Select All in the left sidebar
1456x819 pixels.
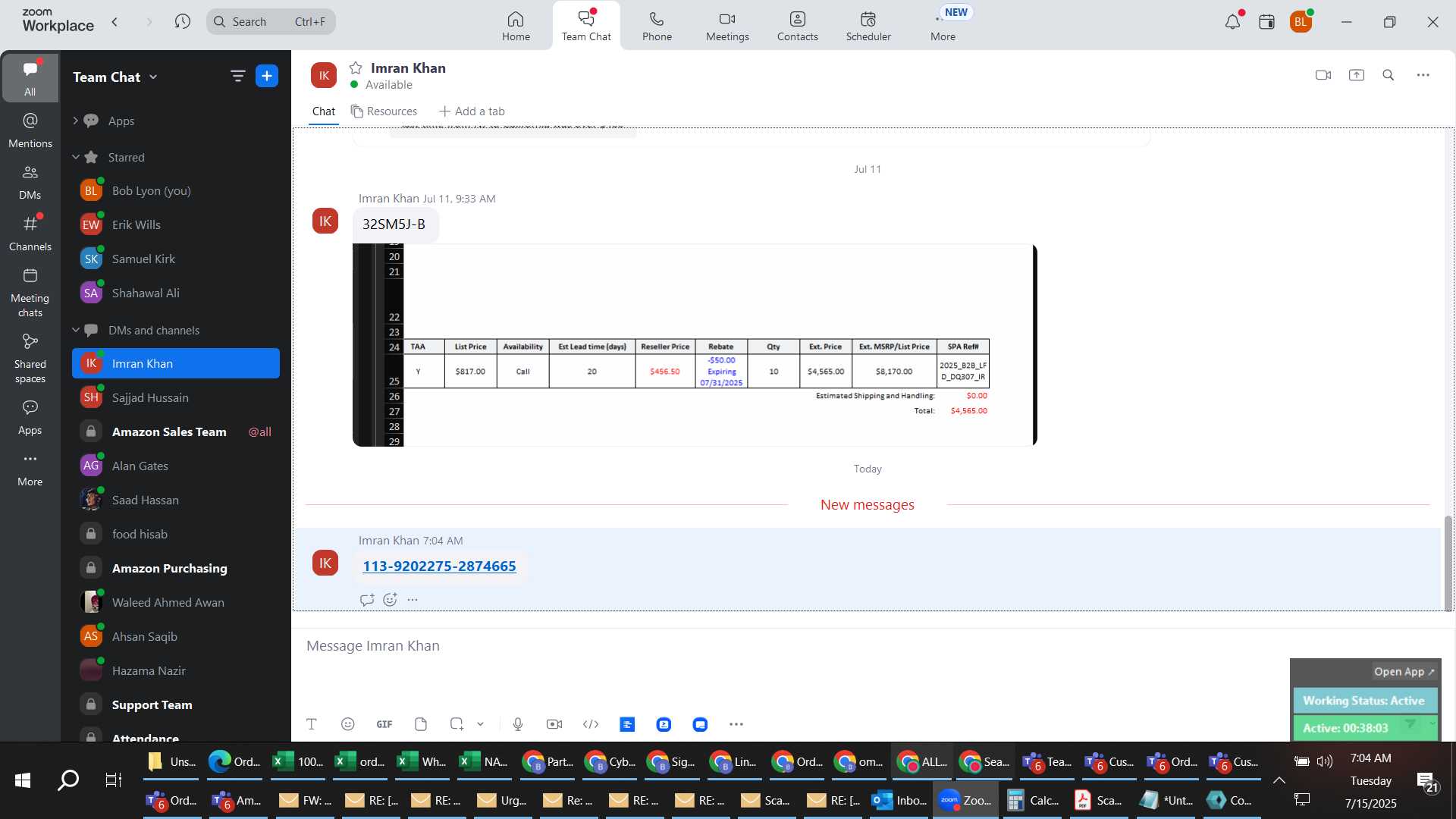pos(30,78)
